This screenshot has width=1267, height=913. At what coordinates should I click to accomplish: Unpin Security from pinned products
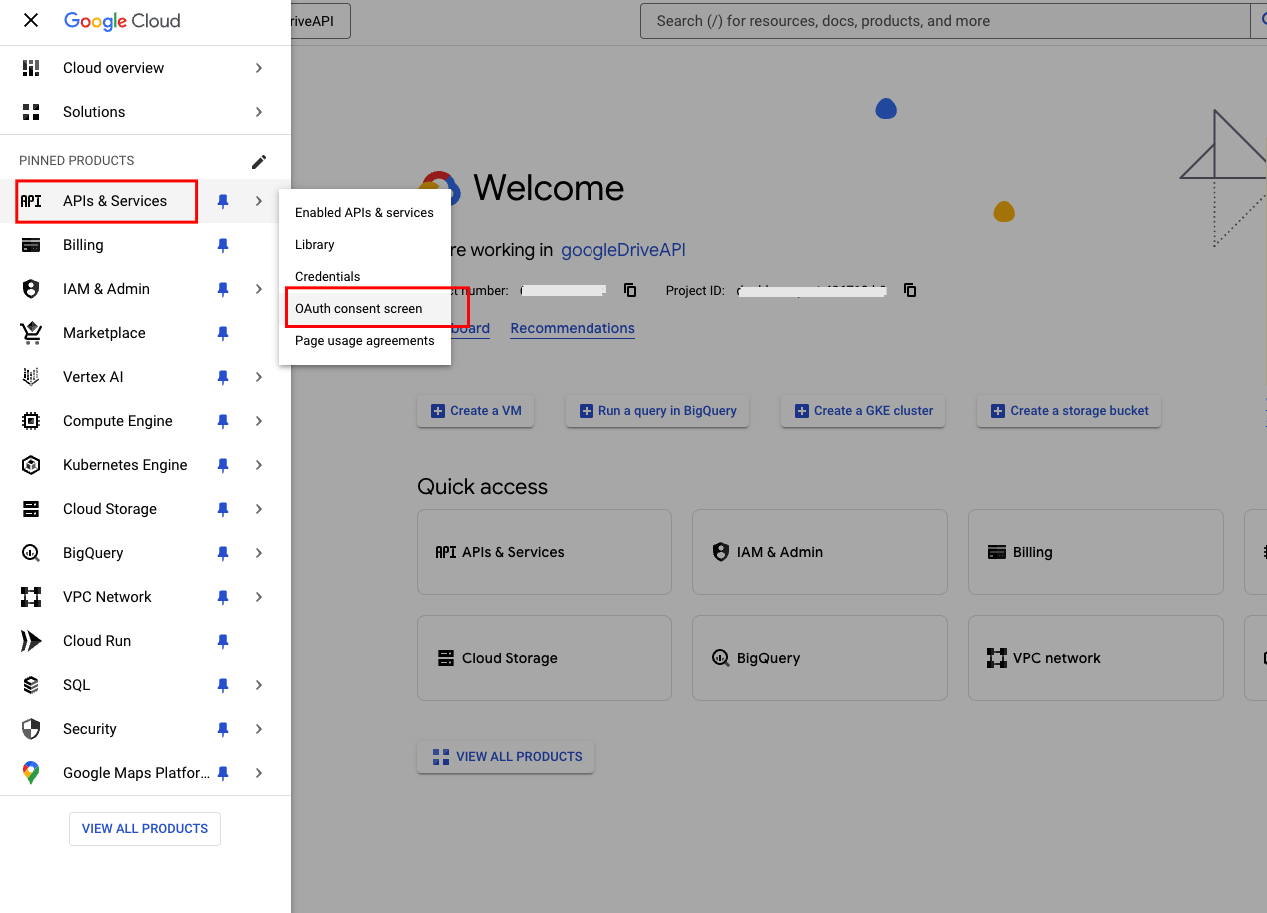coord(223,729)
